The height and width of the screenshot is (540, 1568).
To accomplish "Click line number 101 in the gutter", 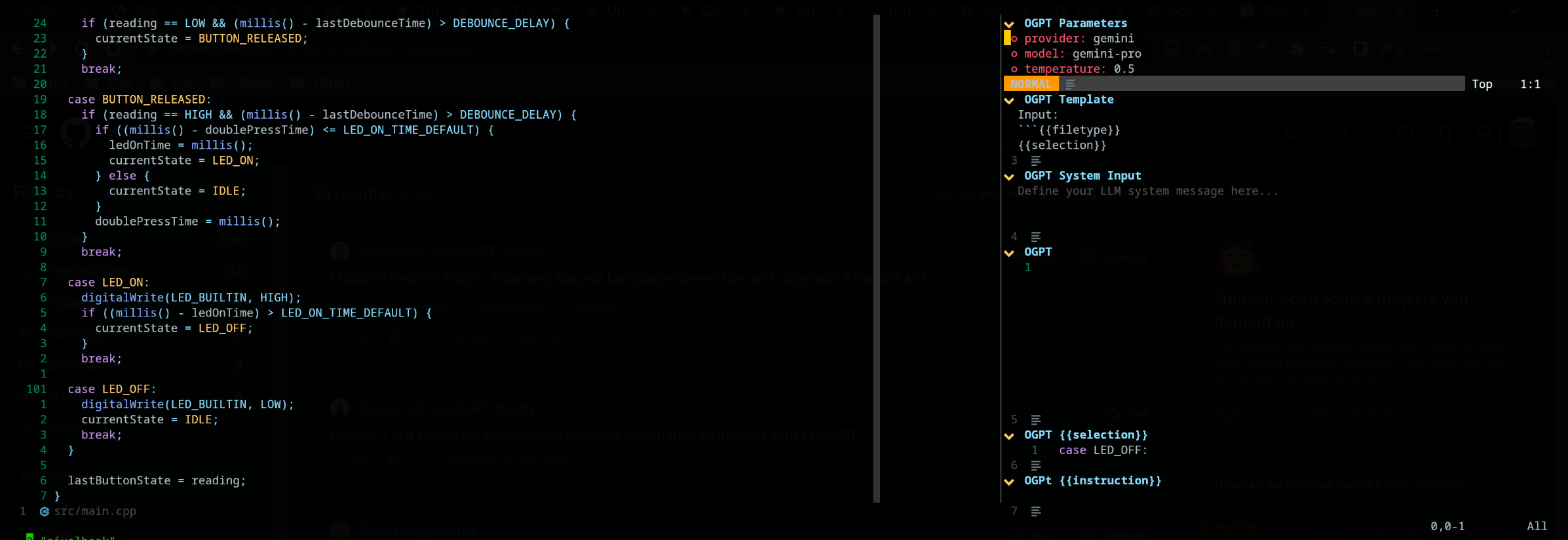I will [x=37, y=389].
